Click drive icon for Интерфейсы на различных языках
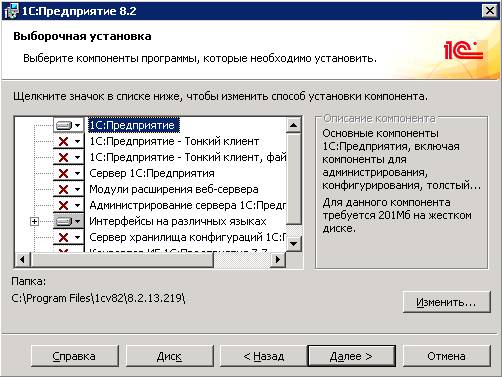The image size is (502, 377). pyautogui.click(x=64, y=221)
